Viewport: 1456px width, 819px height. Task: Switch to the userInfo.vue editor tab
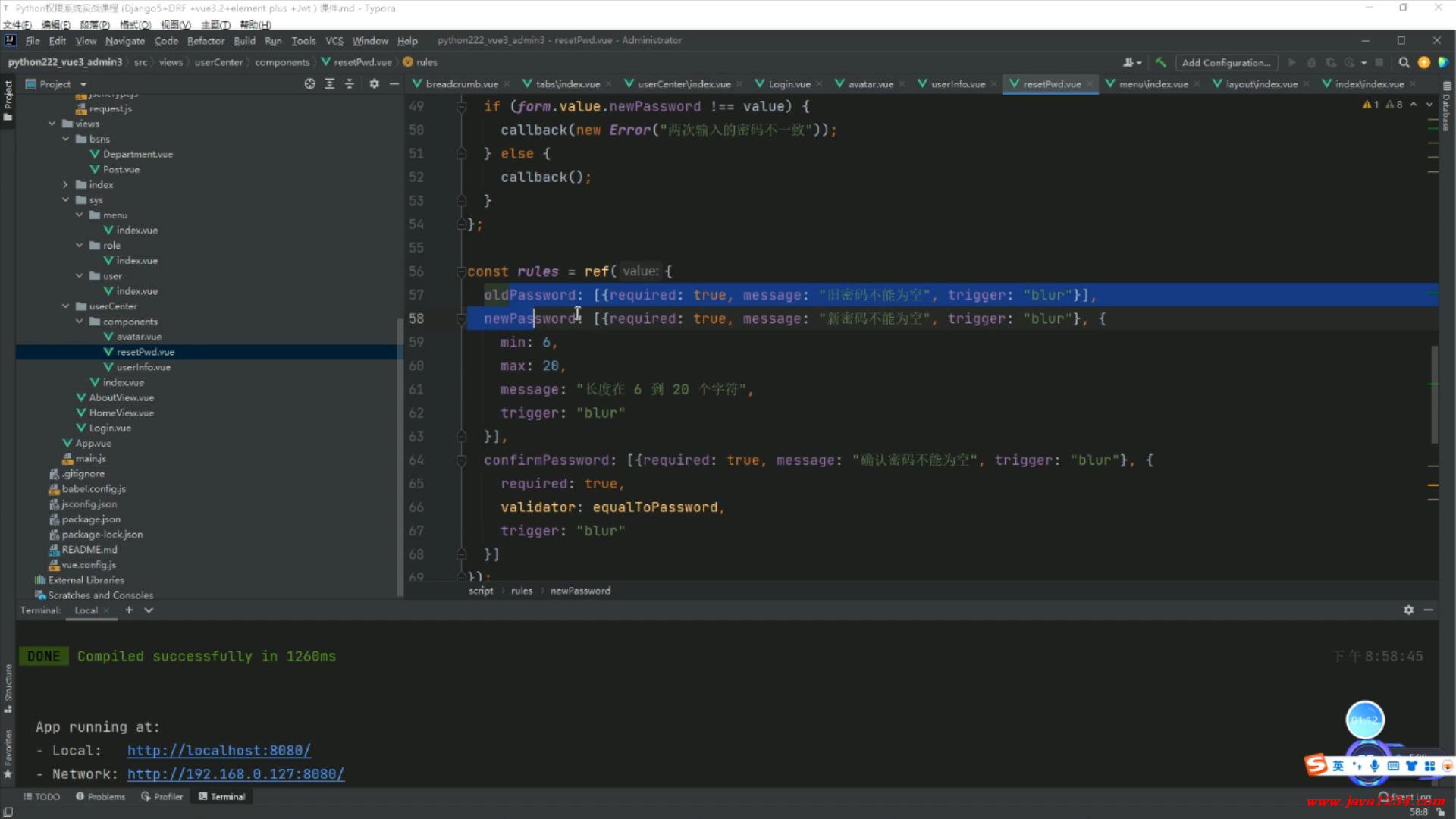tap(958, 84)
